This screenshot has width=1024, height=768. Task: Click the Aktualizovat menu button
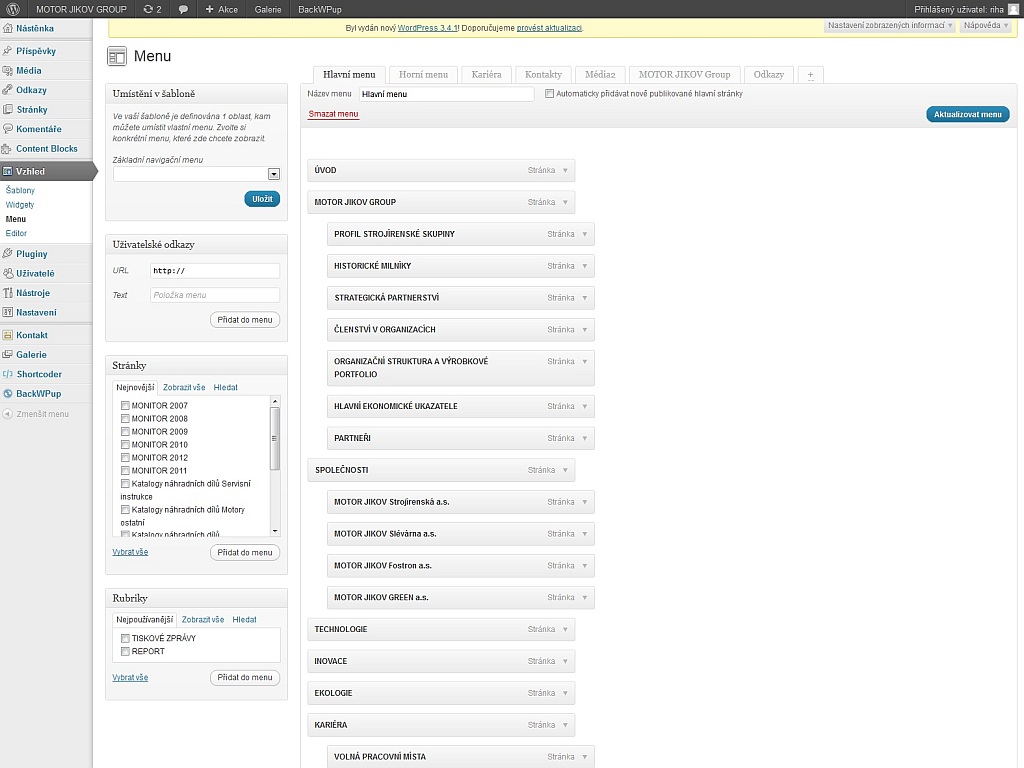click(x=967, y=115)
